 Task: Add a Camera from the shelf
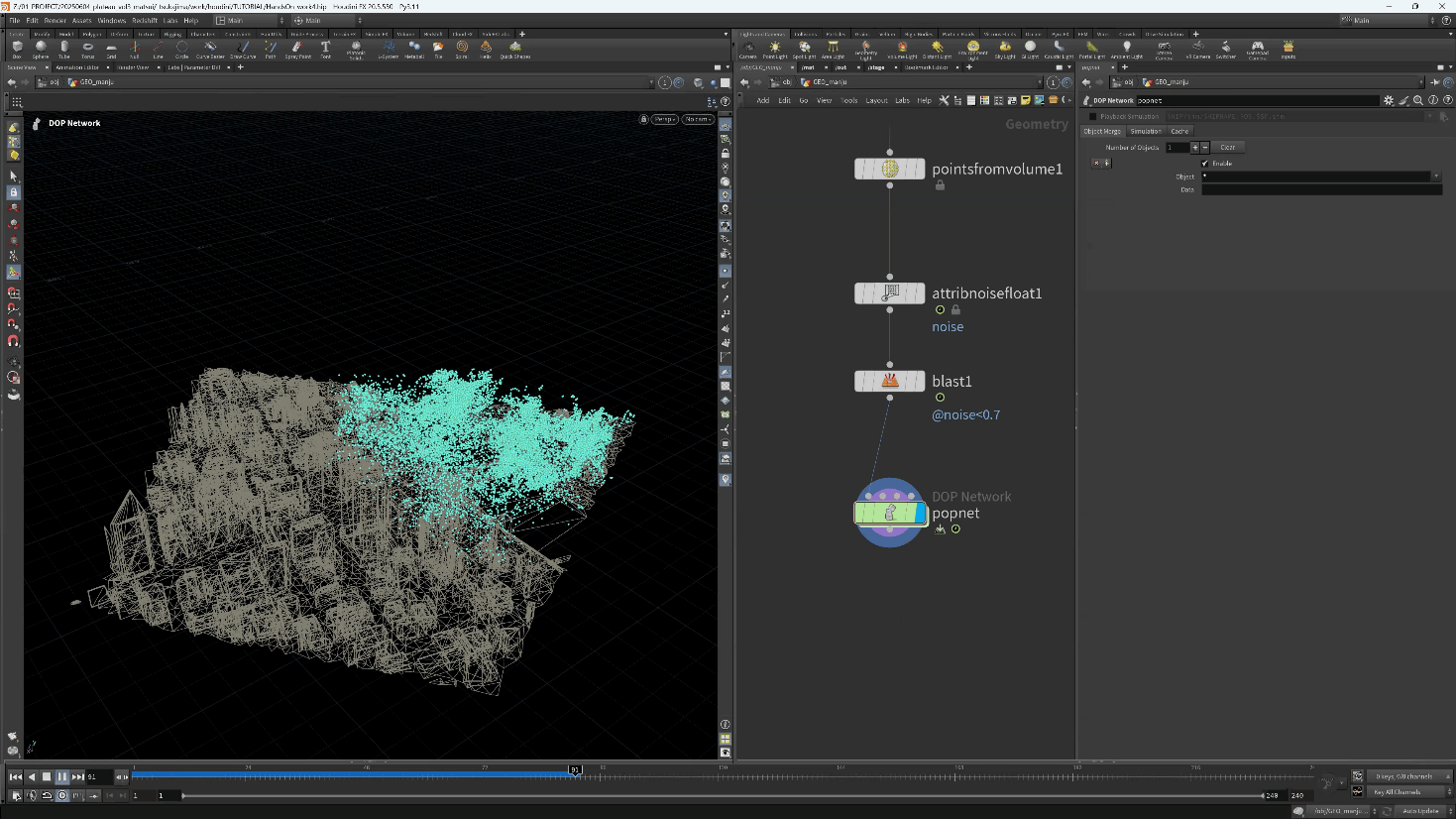coord(748,49)
